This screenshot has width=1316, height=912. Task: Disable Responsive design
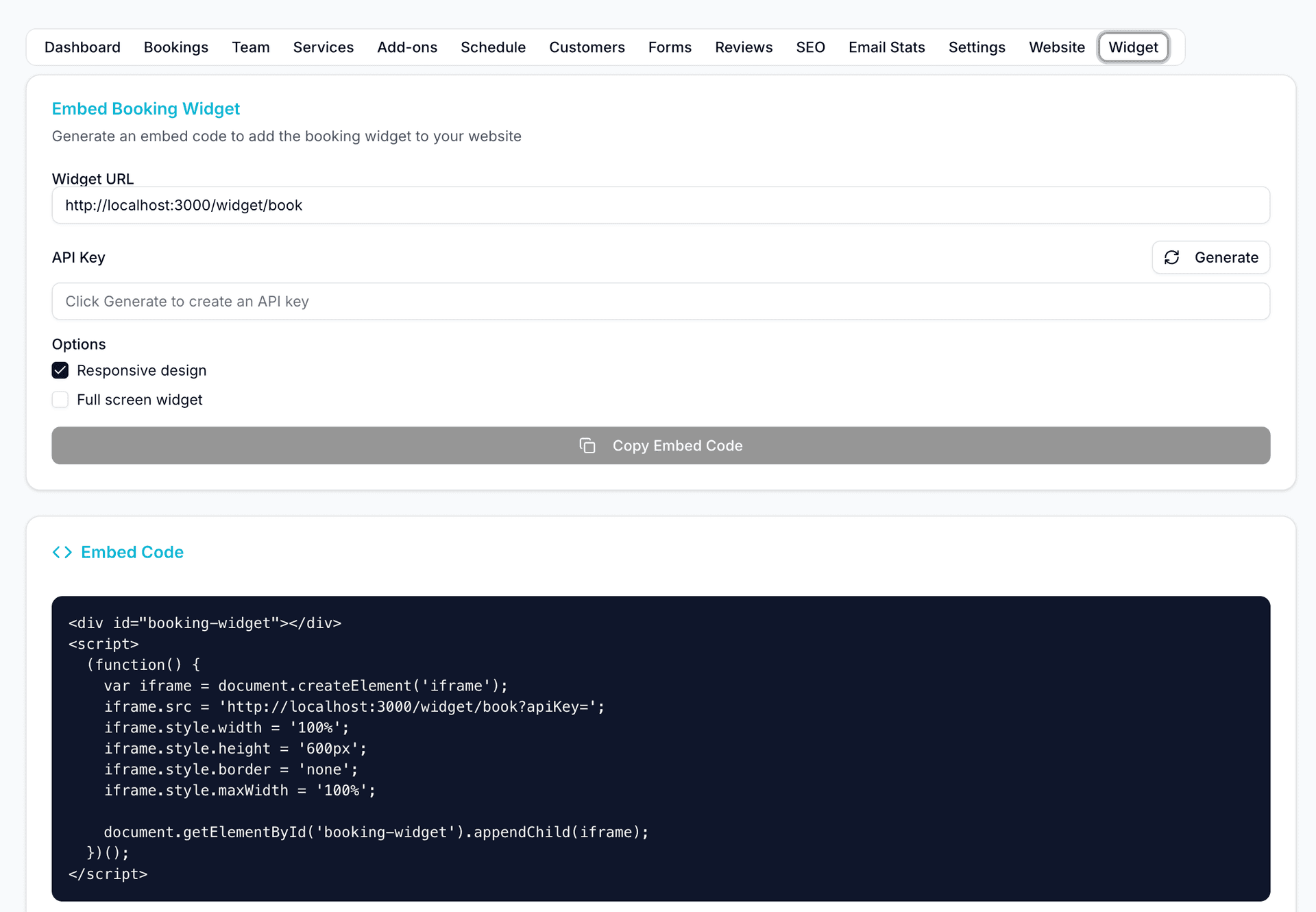click(60, 370)
